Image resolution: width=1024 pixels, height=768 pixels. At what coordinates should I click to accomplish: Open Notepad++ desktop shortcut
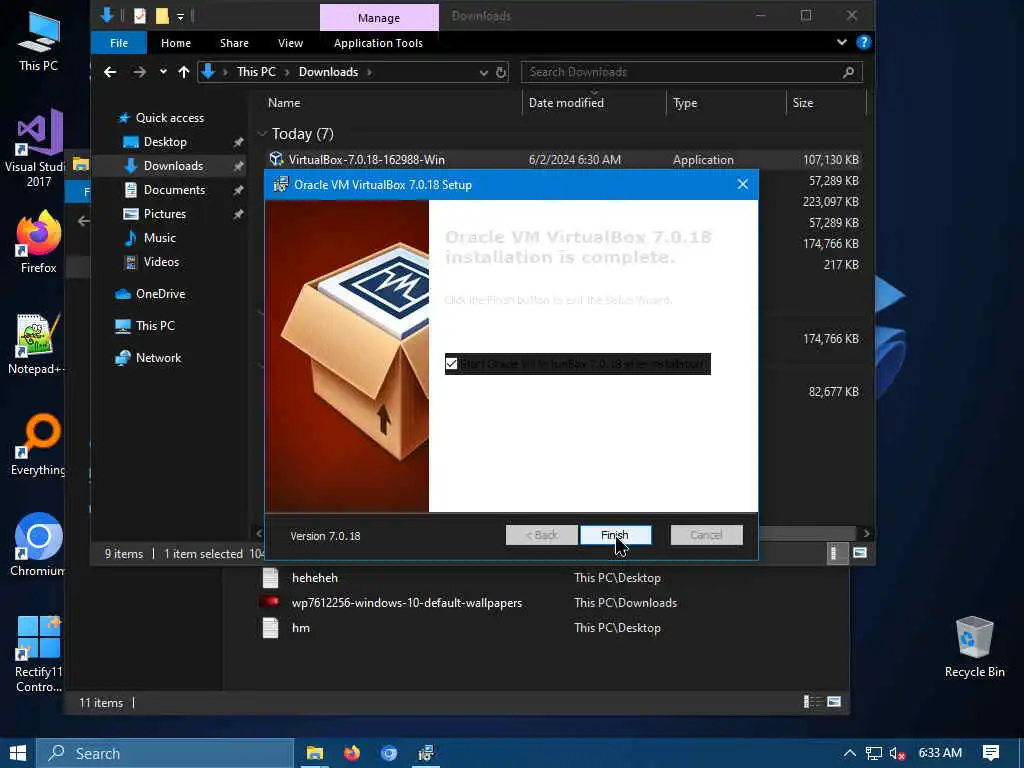point(37,344)
